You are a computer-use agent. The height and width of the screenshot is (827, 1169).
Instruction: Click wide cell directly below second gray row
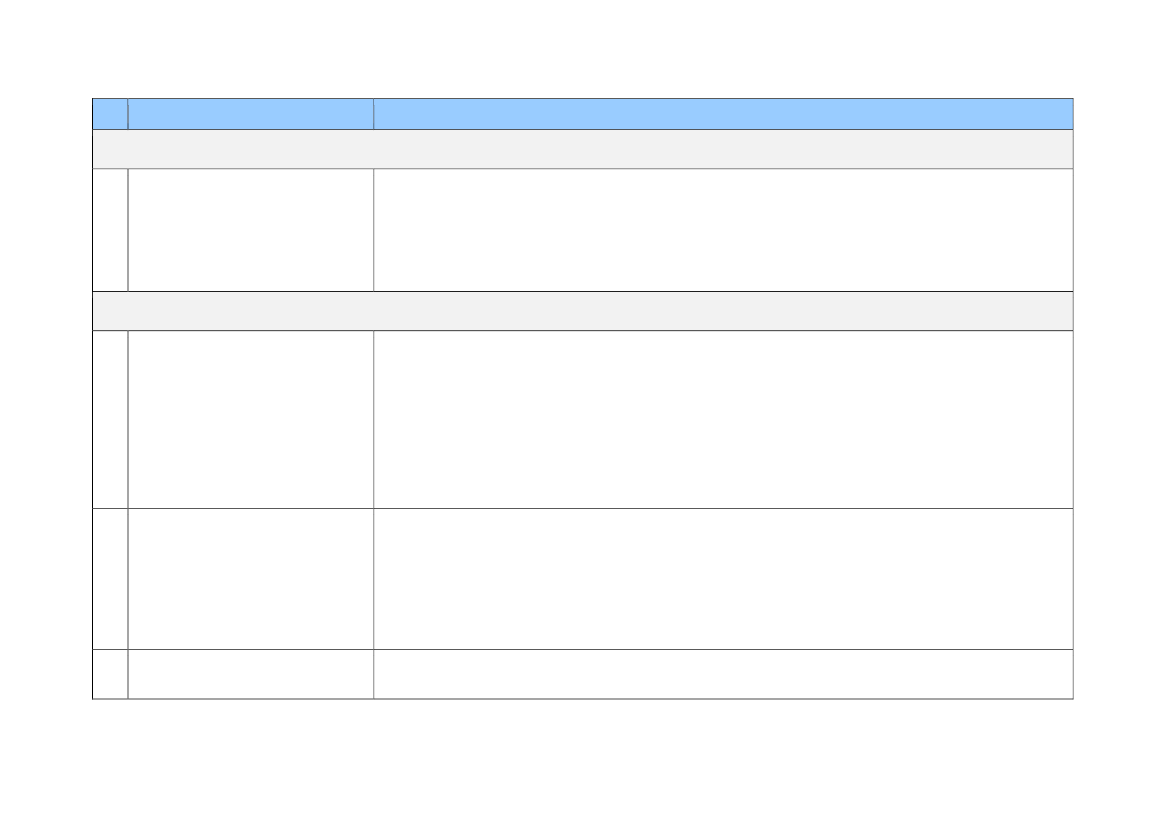tap(723, 420)
